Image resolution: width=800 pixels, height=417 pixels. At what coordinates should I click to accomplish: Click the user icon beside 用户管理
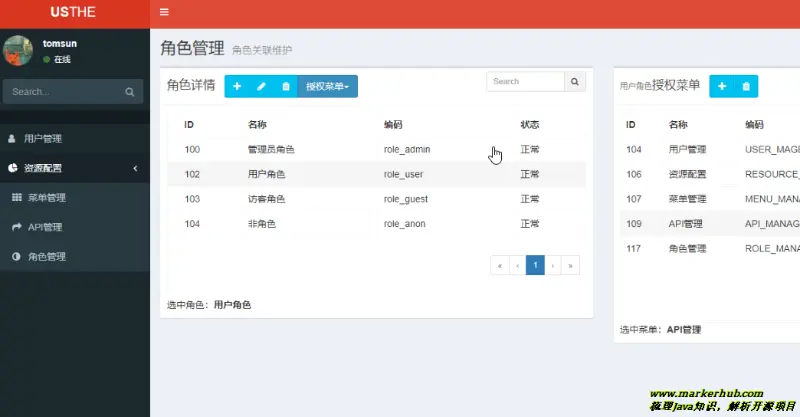[x=12, y=138]
